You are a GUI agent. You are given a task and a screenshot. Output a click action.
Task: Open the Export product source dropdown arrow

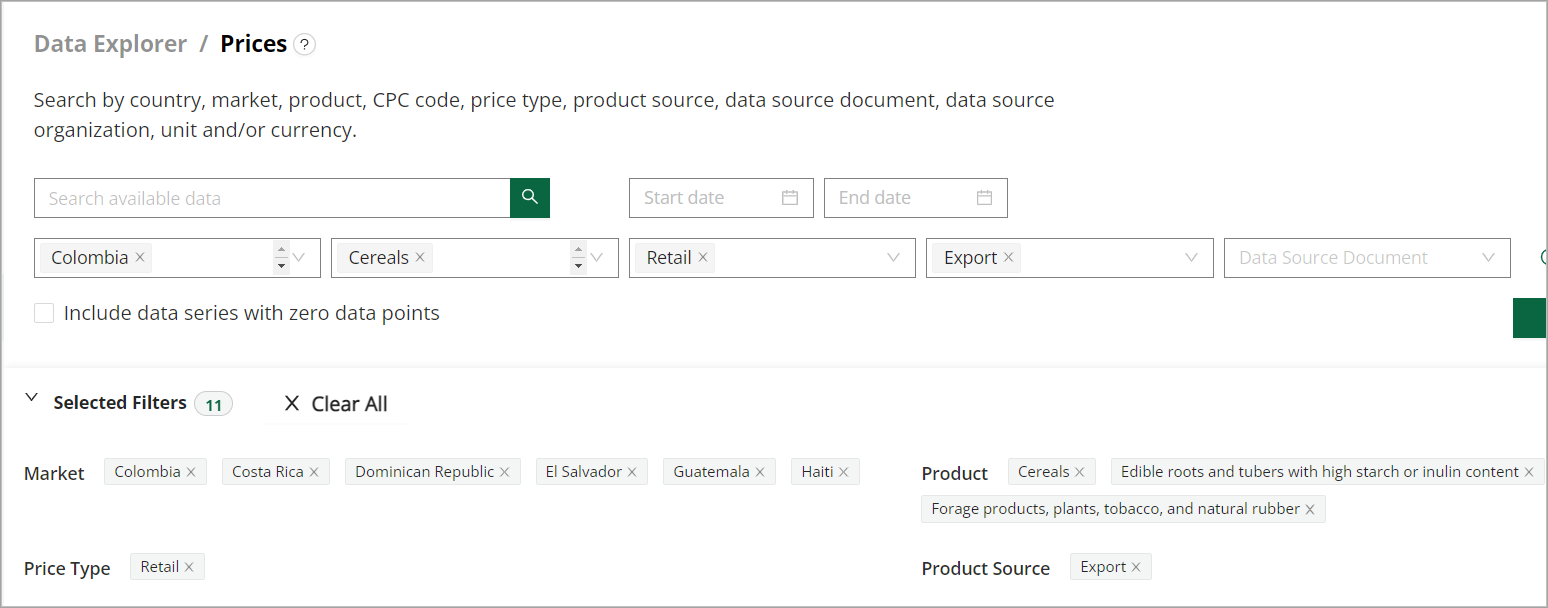click(1191, 258)
